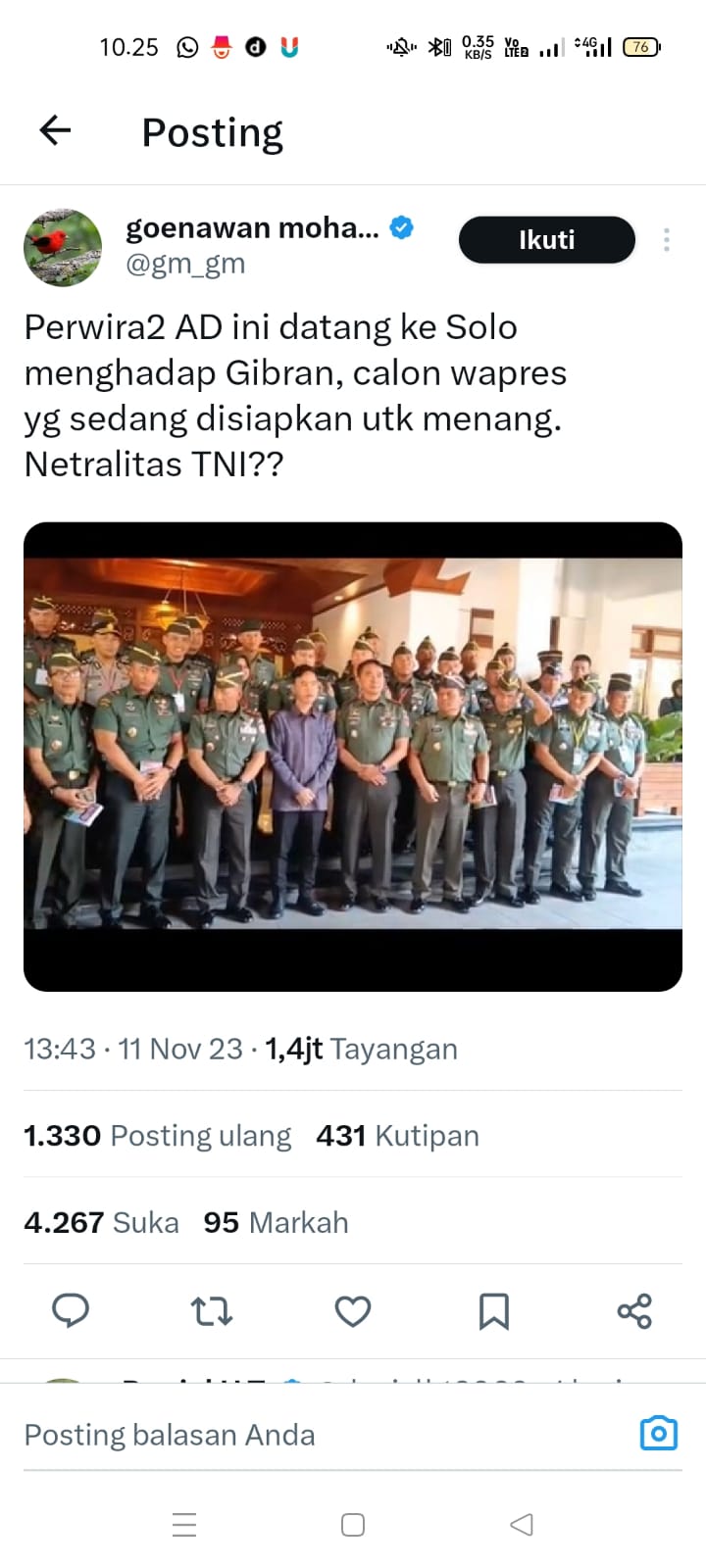The image size is (706, 1568).
Task: Tap the Android back triangle button
Action: (522, 1525)
